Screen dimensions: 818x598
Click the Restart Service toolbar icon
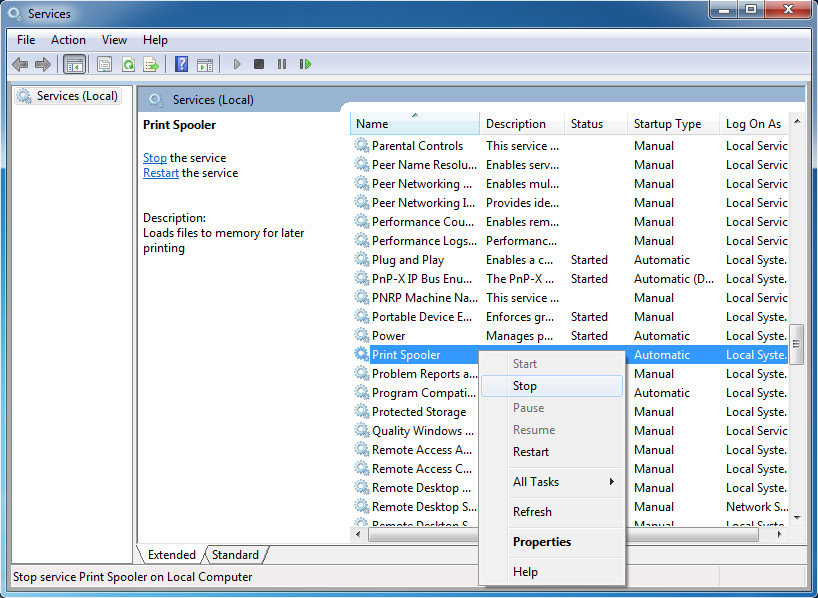(305, 64)
